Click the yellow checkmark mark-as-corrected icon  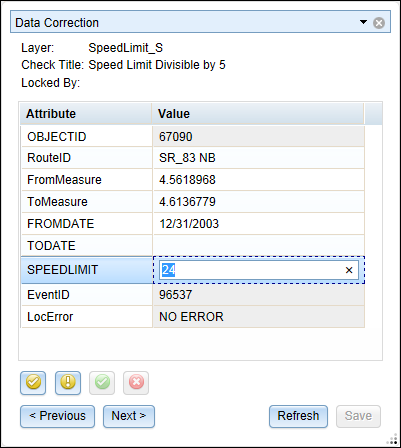pyautogui.click(x=33, y=383)
